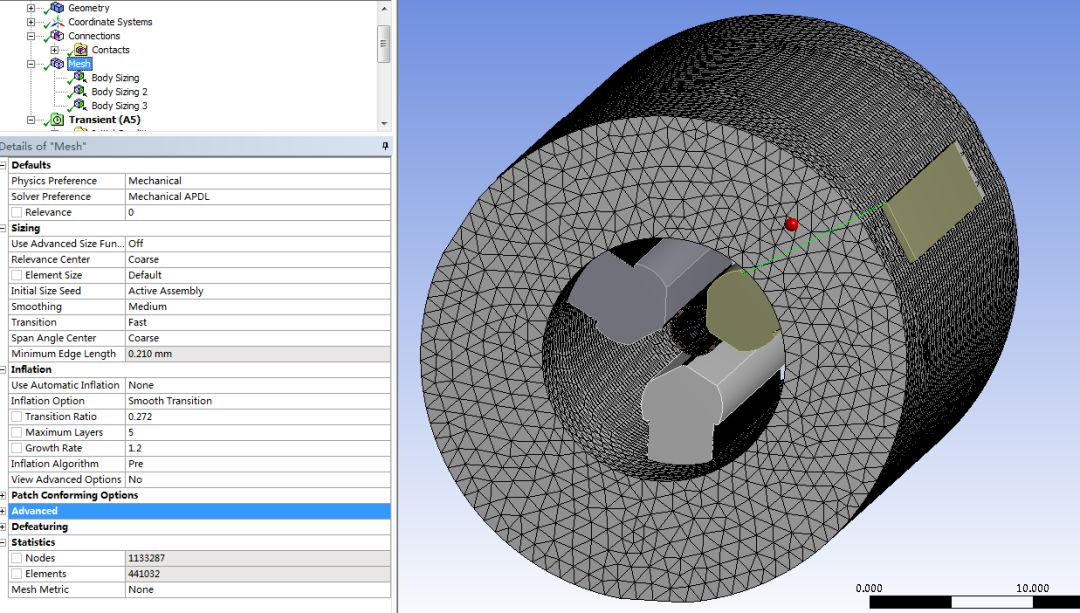The height and width of the screenshot is (613, 1080).
Task: Tick the Growth Rate checkbox
Action: (x=17, y=448)
